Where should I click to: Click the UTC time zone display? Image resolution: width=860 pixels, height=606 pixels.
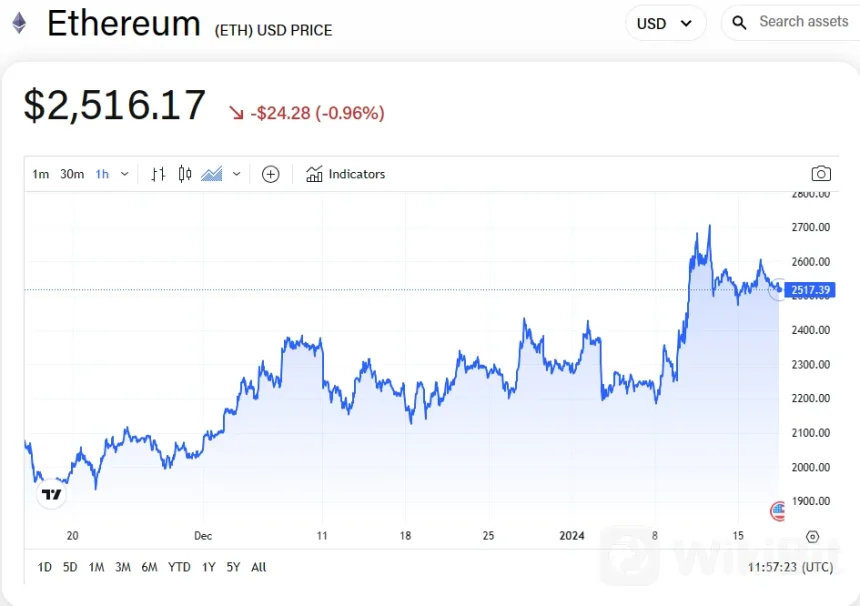pos(790,567)
